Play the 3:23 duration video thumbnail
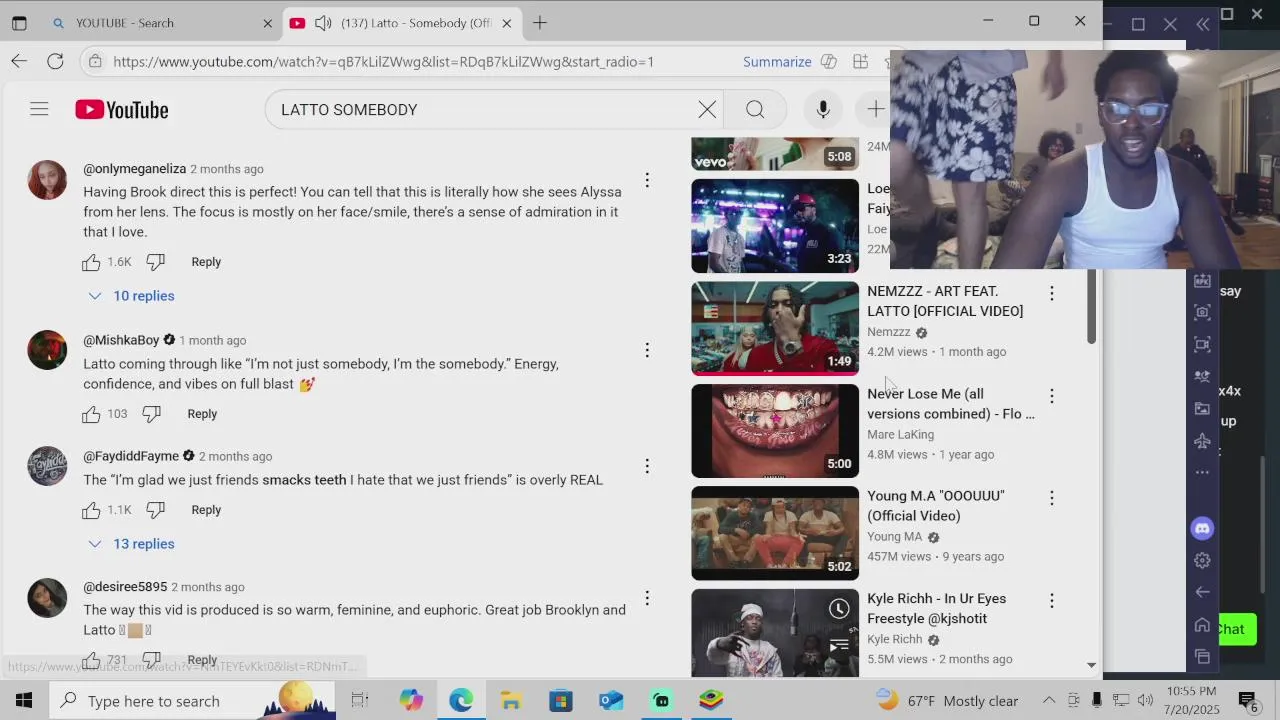1280x720 pixels. pos(775,226)
